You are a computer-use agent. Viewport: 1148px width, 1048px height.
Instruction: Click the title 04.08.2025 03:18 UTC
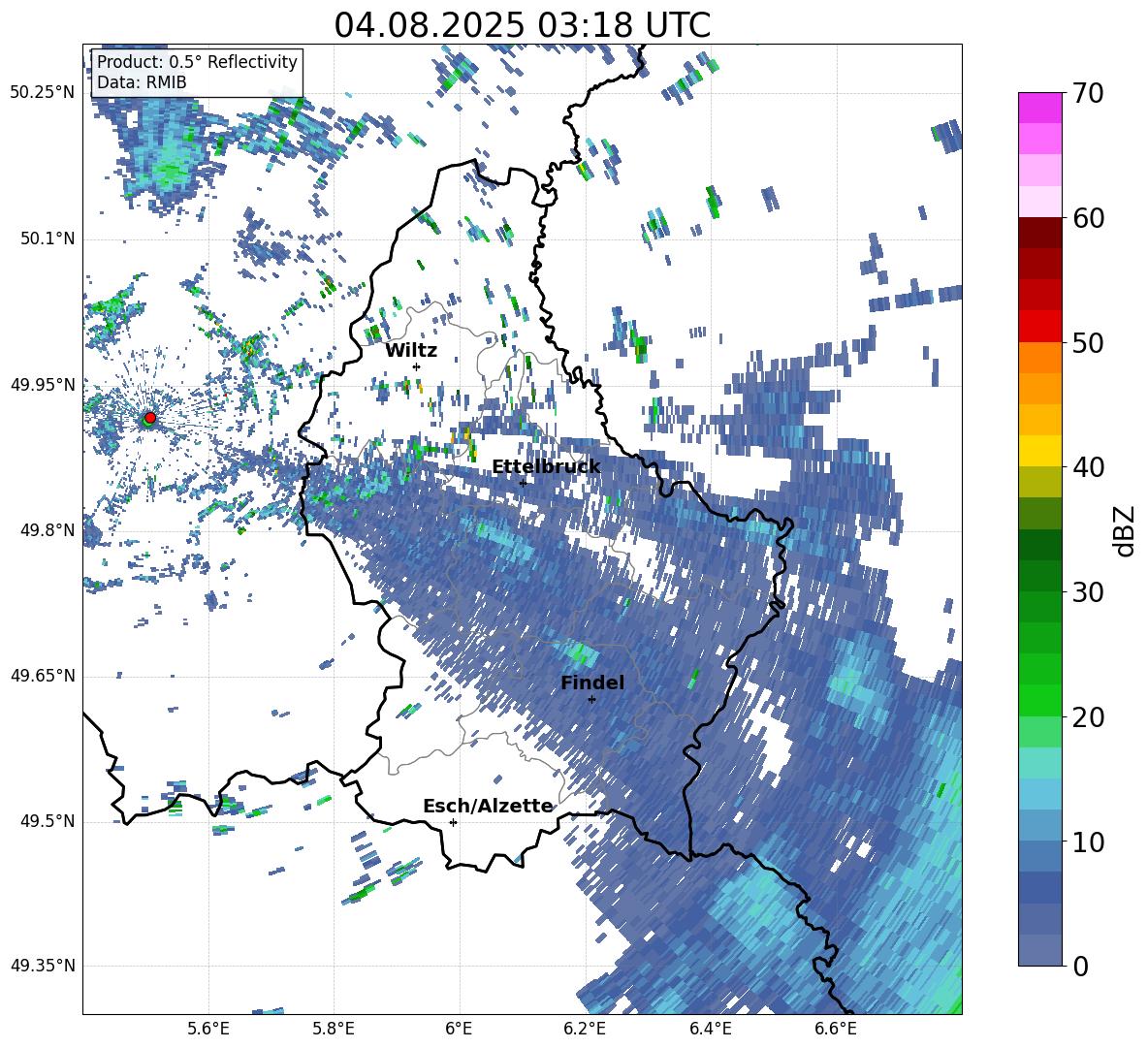(522, 25)
